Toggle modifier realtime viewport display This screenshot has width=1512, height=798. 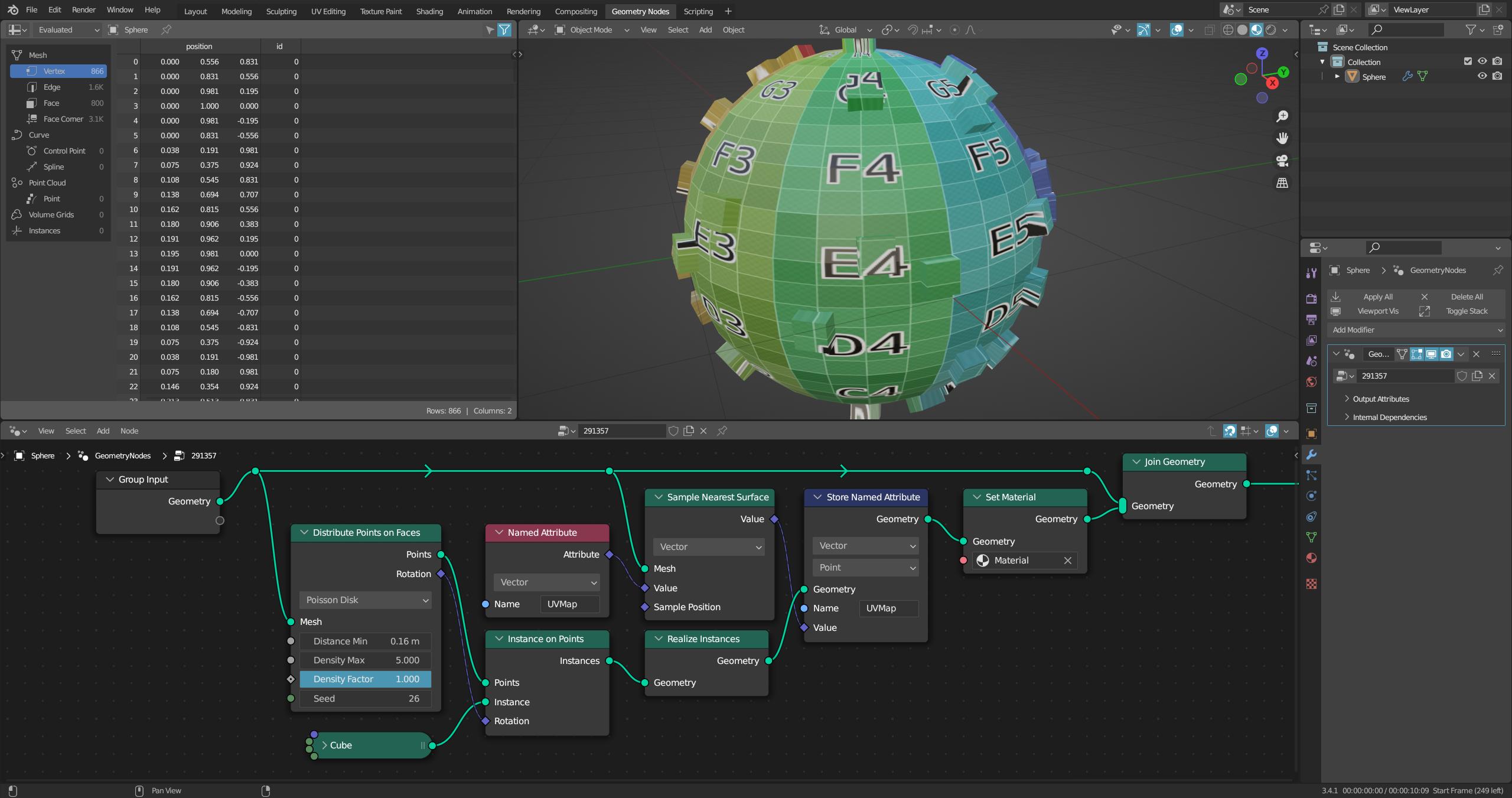click(x=1431, y=354)
